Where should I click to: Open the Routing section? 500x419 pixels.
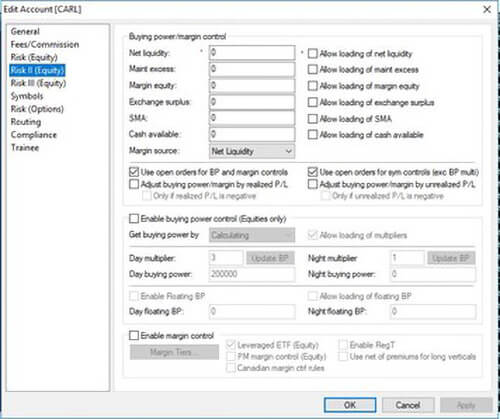pos(26,122)
